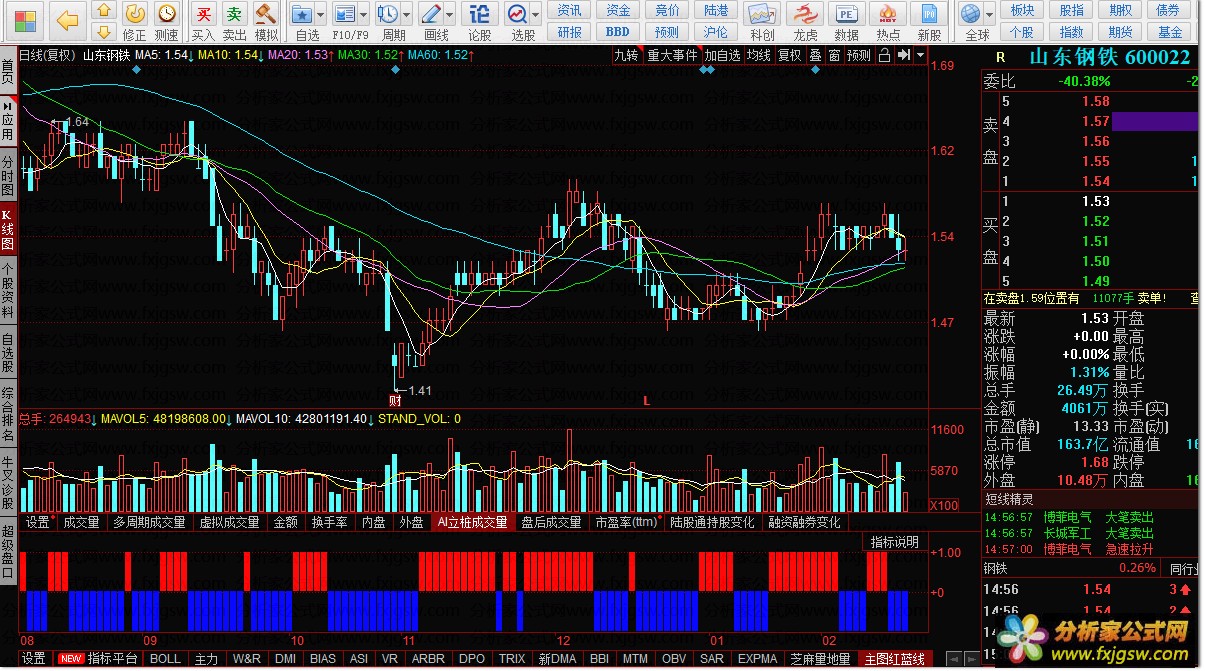Click the up arrow page icon
The image size is (1205, 671).
click(x=103, y=11)
